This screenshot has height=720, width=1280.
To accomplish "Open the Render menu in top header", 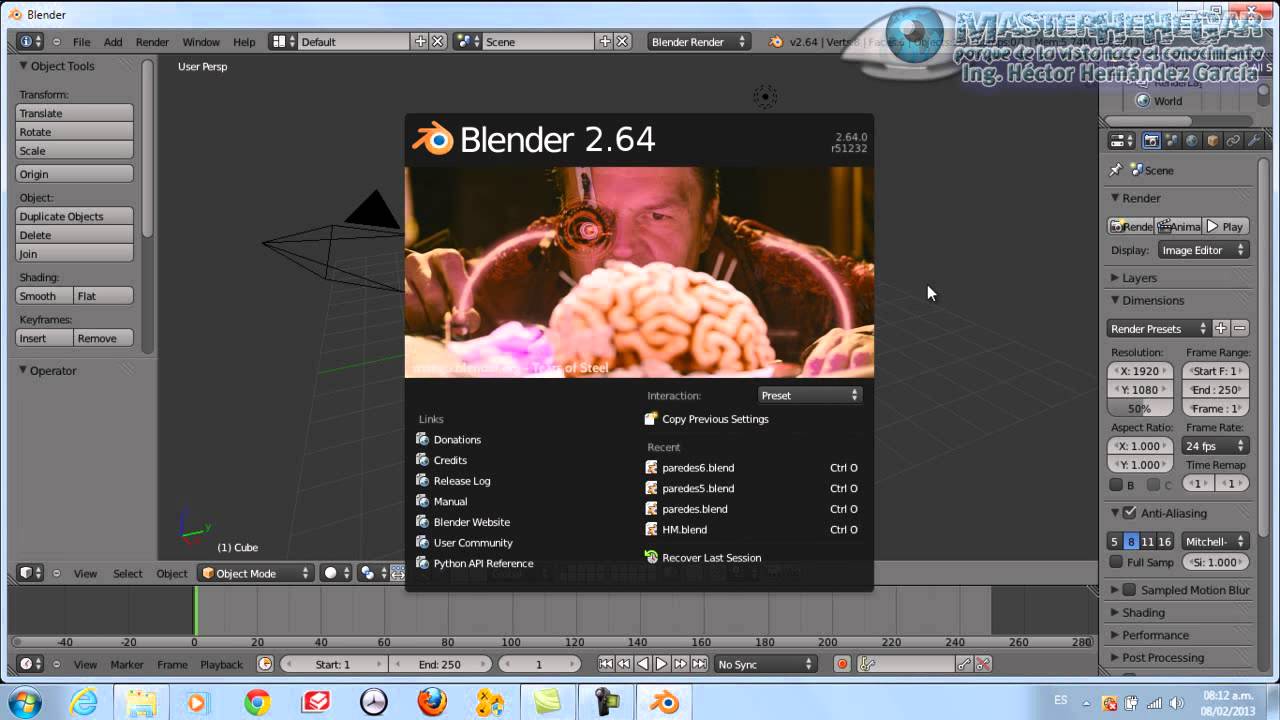I will click(152, 42).
